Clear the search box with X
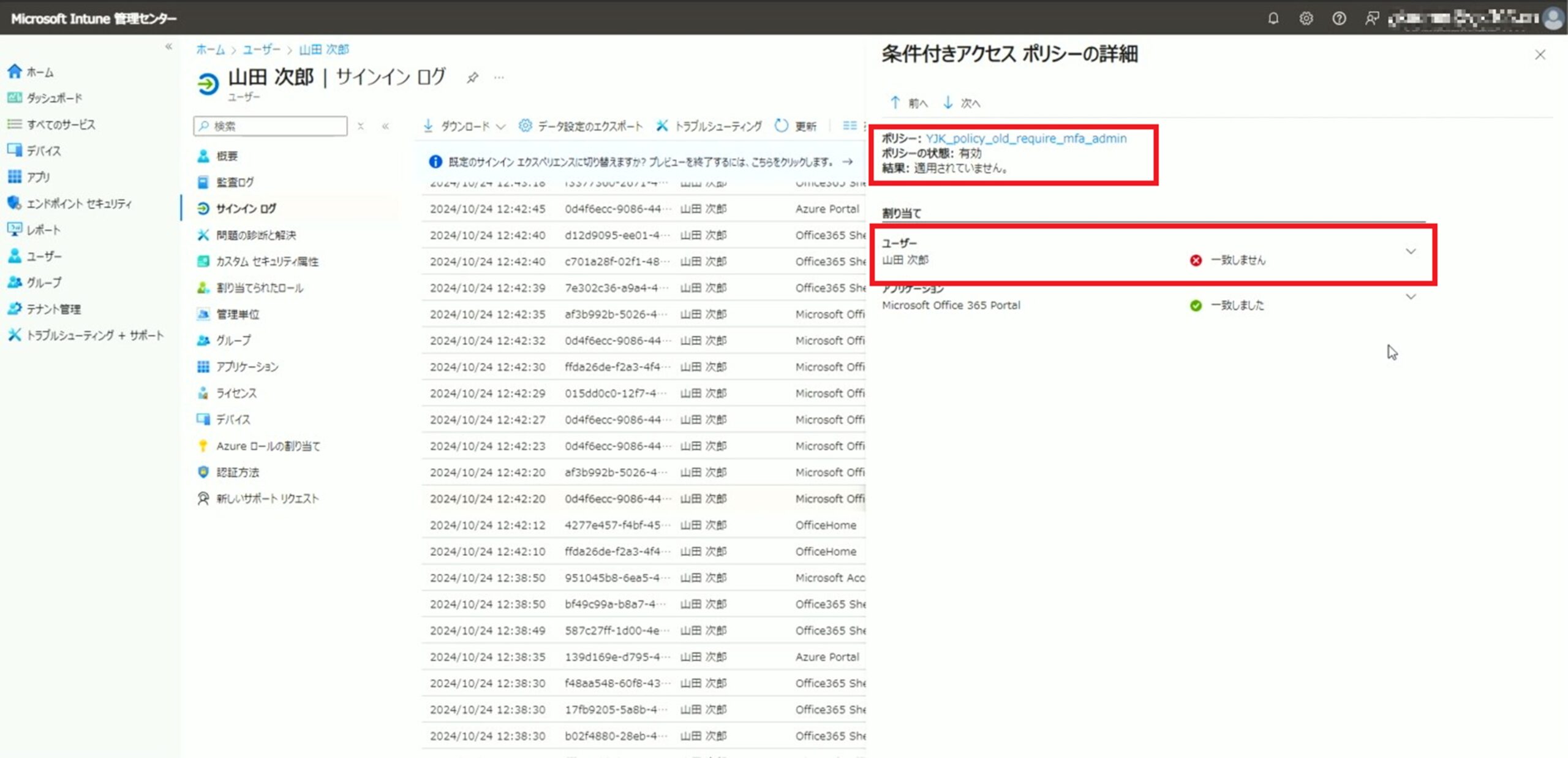Image resolution: width=1568 pixels, height=758 pixels. click(361, 126)
